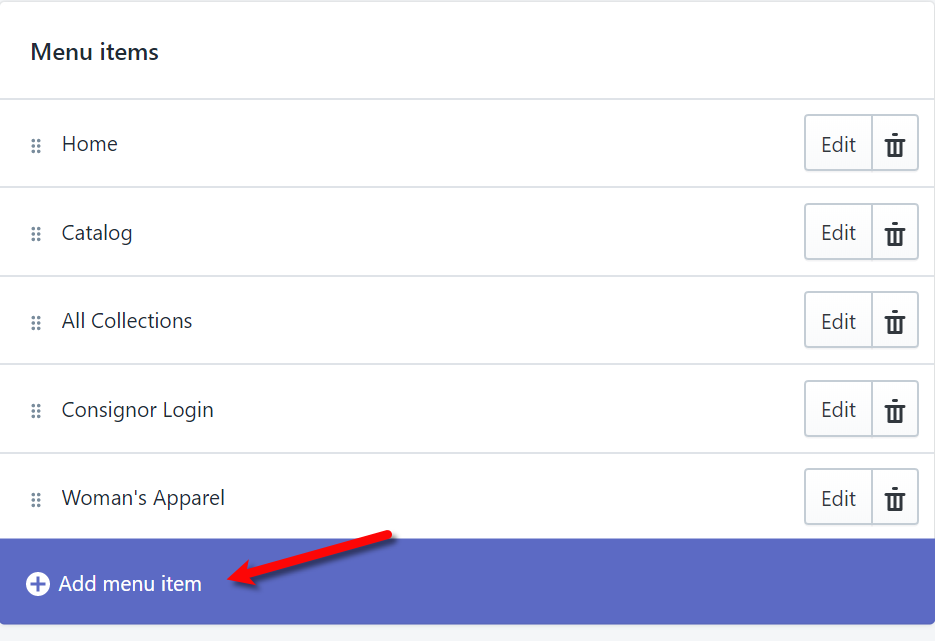Edit the Catalog menu item
935x641 pixels.
click(x=838, y=232)
